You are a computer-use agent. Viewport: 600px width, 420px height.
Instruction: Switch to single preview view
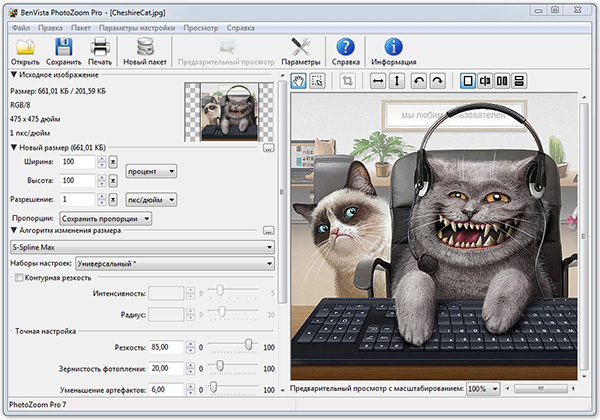pos(468,81)
